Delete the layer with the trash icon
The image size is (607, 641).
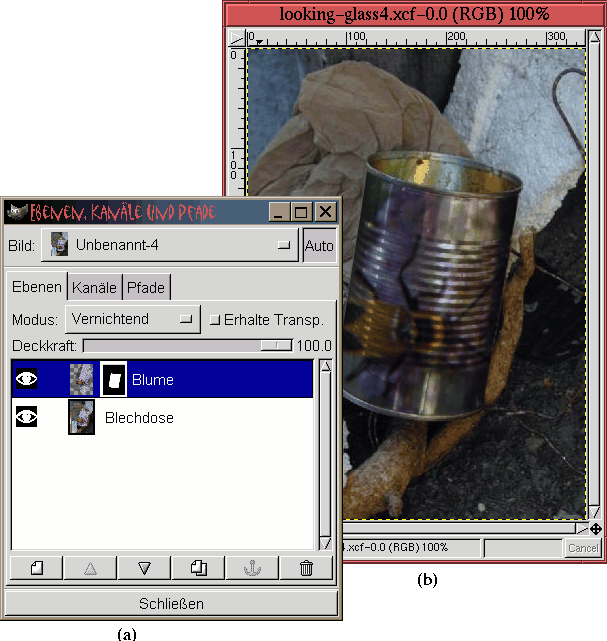click(306, 568)
